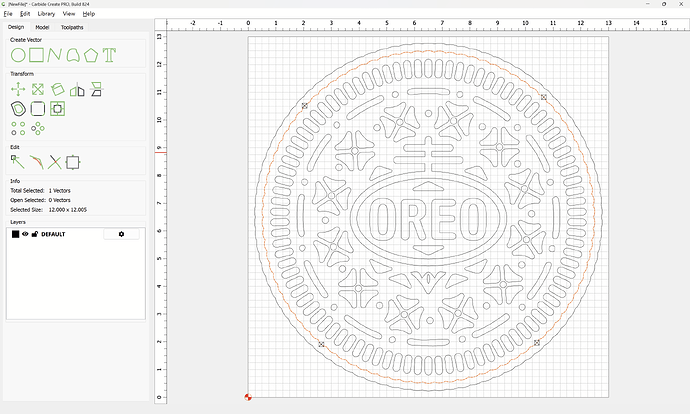Switch to the Model tab

[42, 27]
